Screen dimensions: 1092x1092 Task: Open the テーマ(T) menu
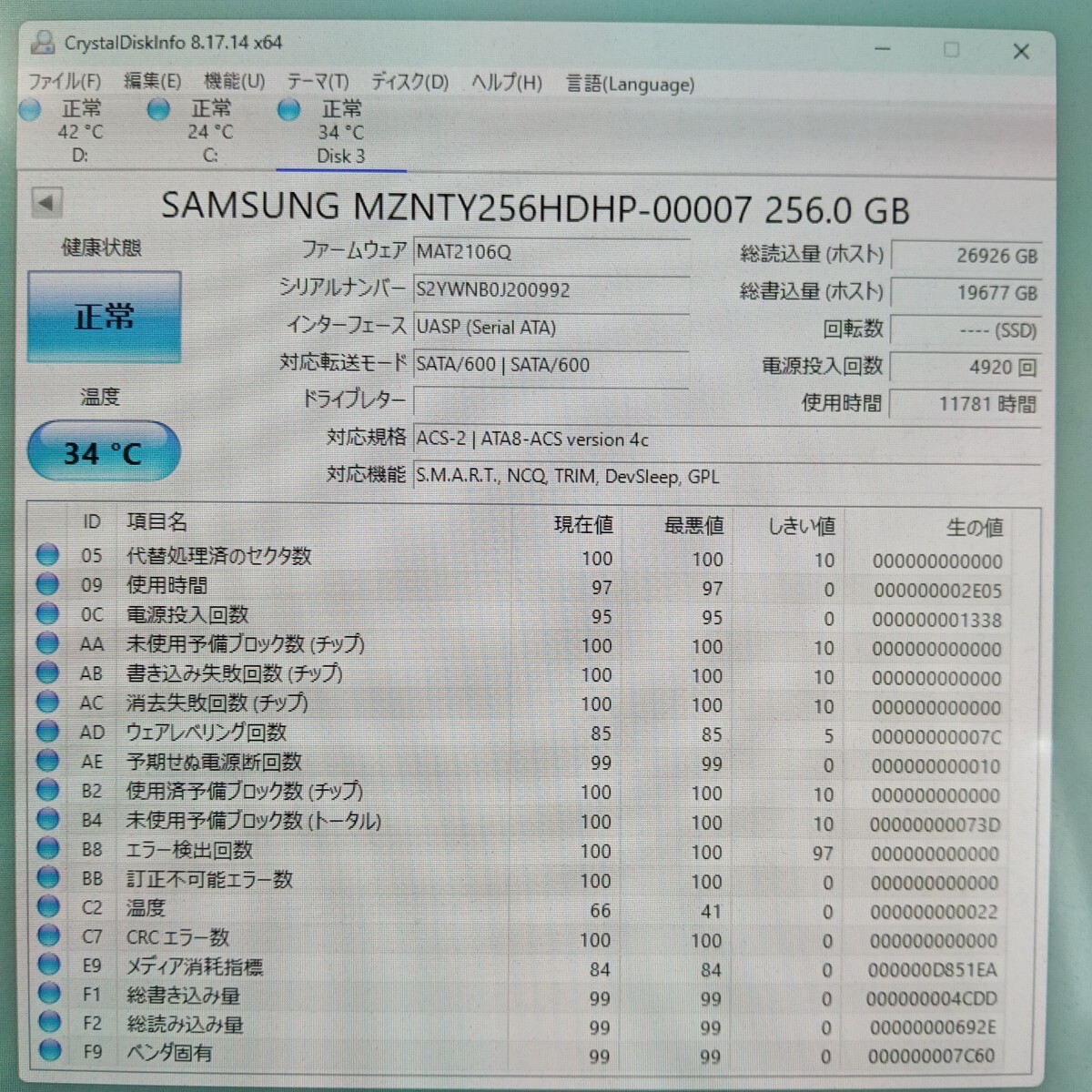pos(318,83)
